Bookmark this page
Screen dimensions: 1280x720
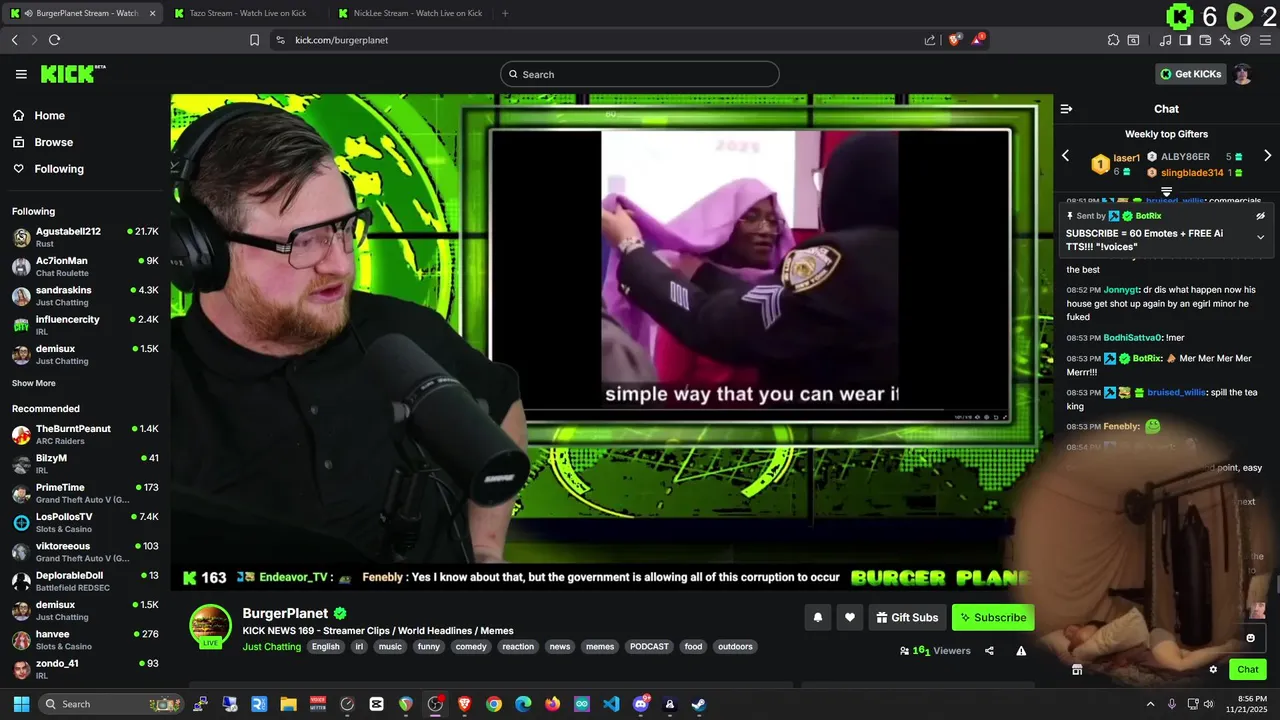(x=254, y=40)
